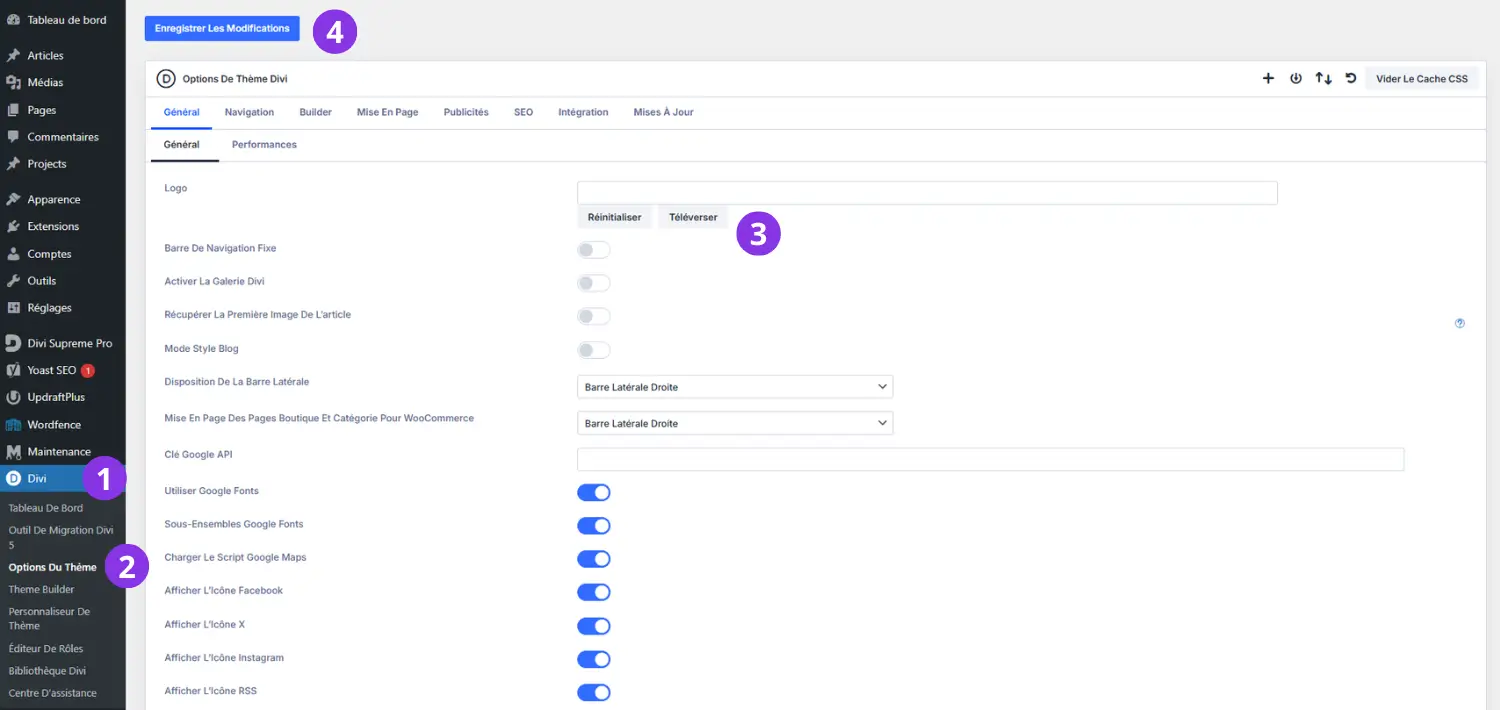Open Éditeur De Rôles submenu link
1500x710 pixels.
tap(46, 648)
